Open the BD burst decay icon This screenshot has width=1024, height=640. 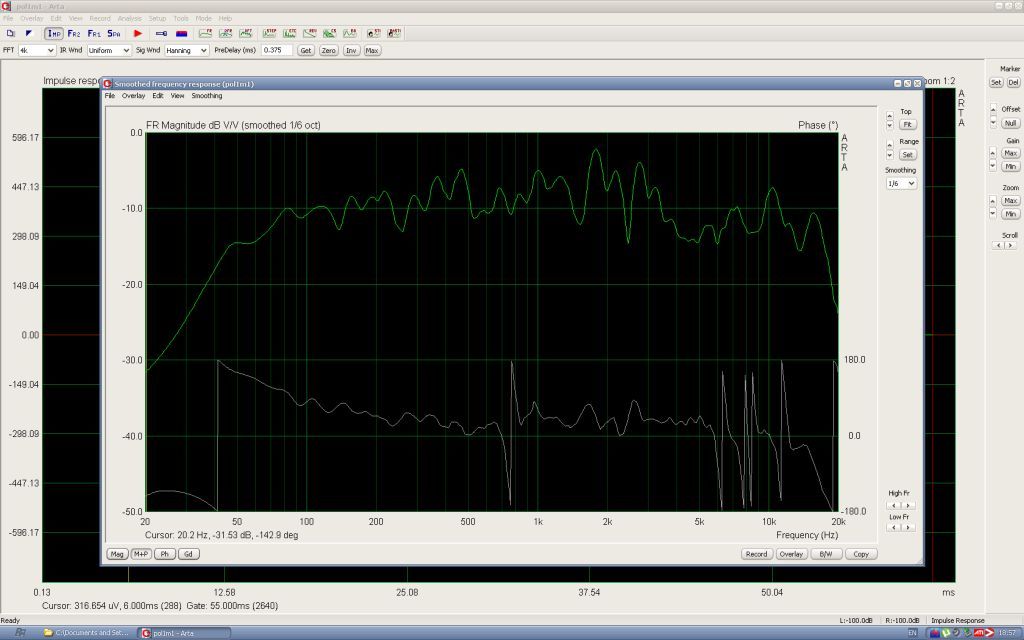350,33
